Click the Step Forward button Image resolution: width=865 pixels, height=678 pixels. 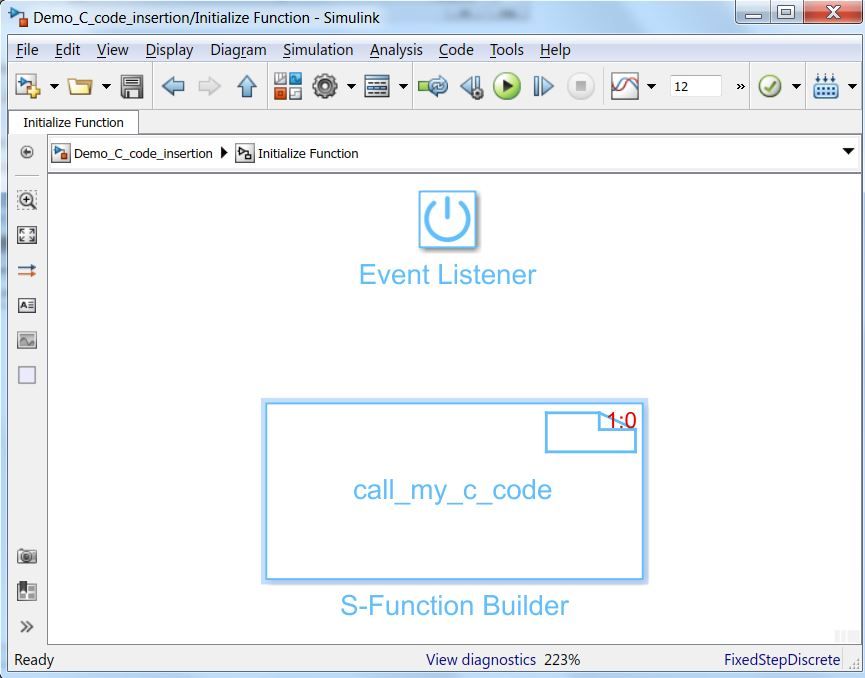543,86
